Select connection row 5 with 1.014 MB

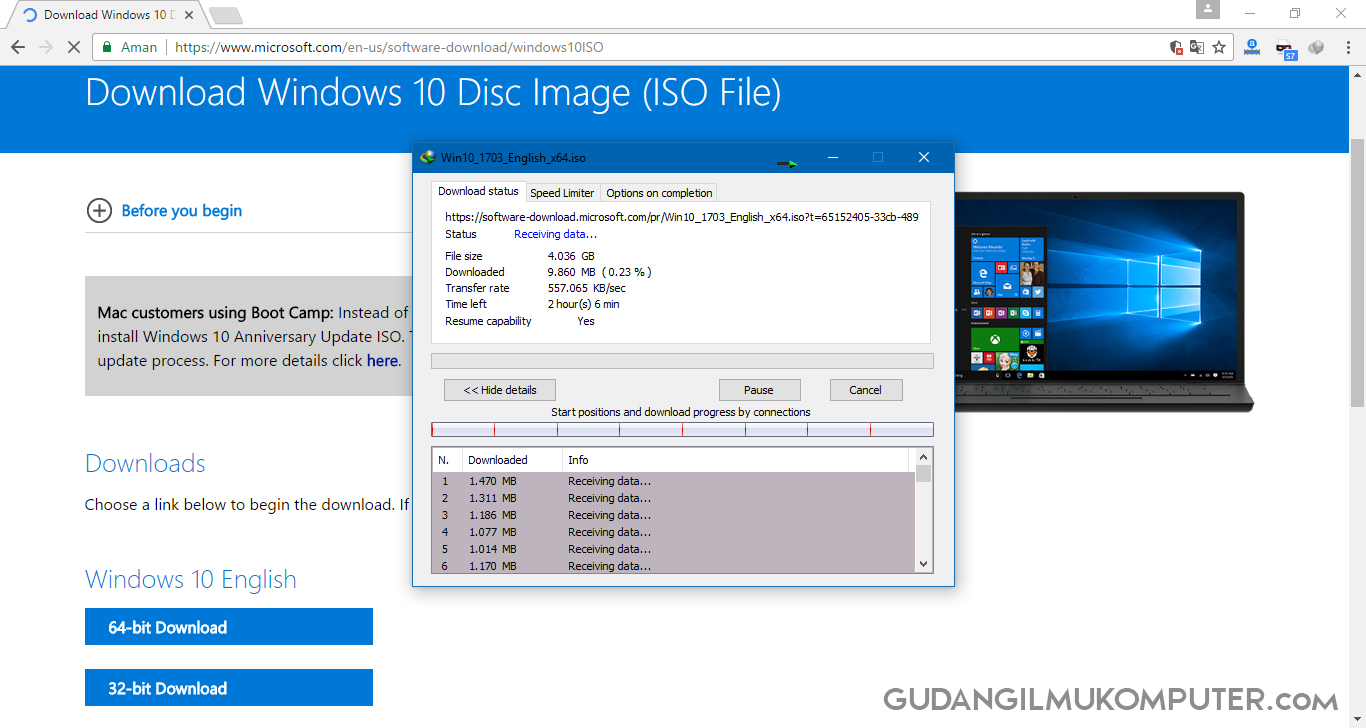tap(674, 549)
